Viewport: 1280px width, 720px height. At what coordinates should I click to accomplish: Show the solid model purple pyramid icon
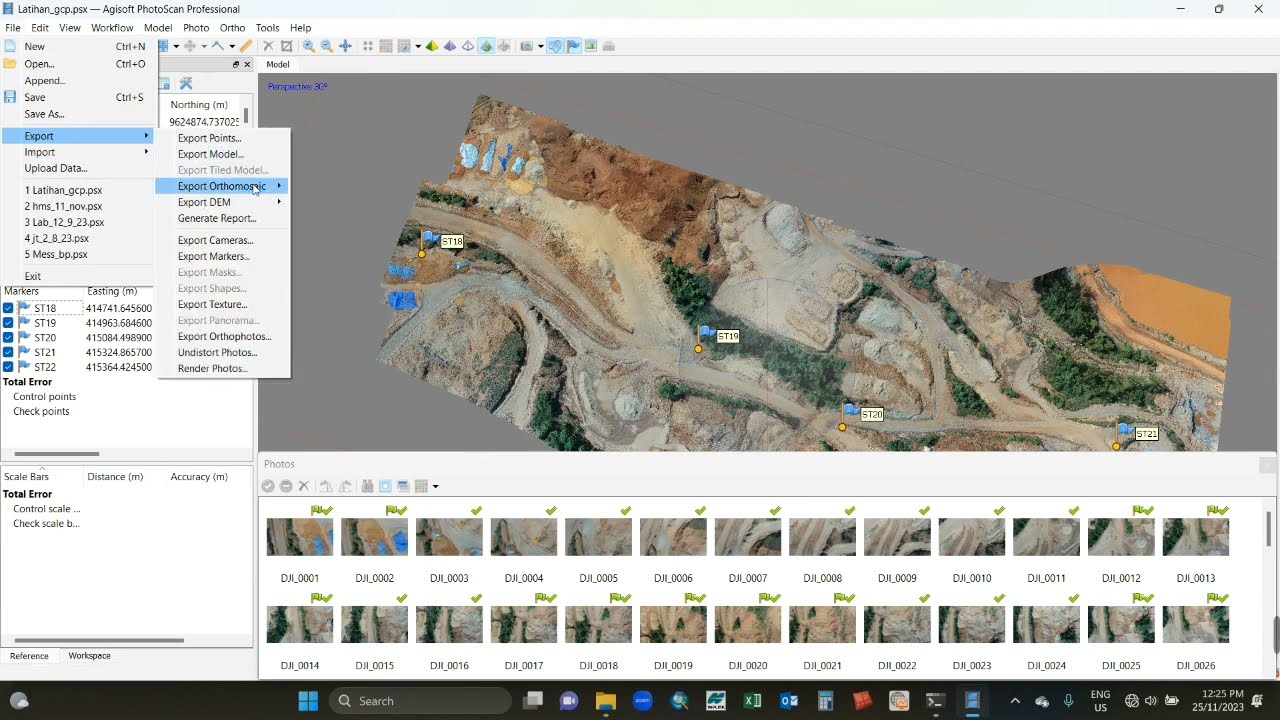(450, 46)
